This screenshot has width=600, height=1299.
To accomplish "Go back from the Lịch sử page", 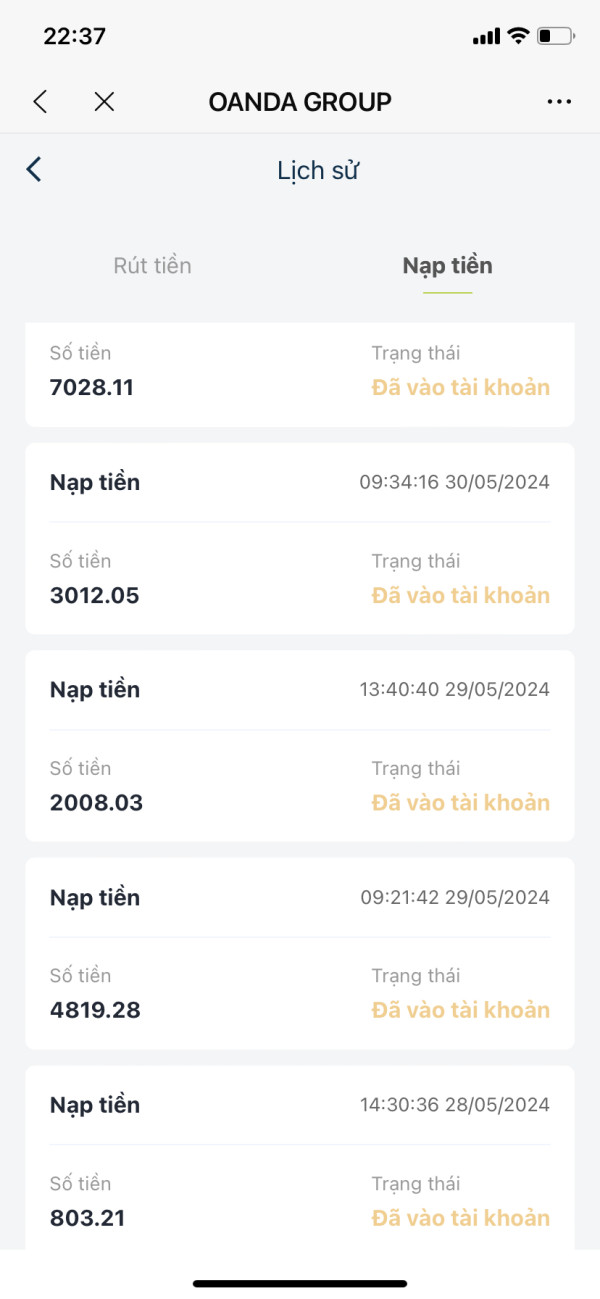I will click(34, 169).
